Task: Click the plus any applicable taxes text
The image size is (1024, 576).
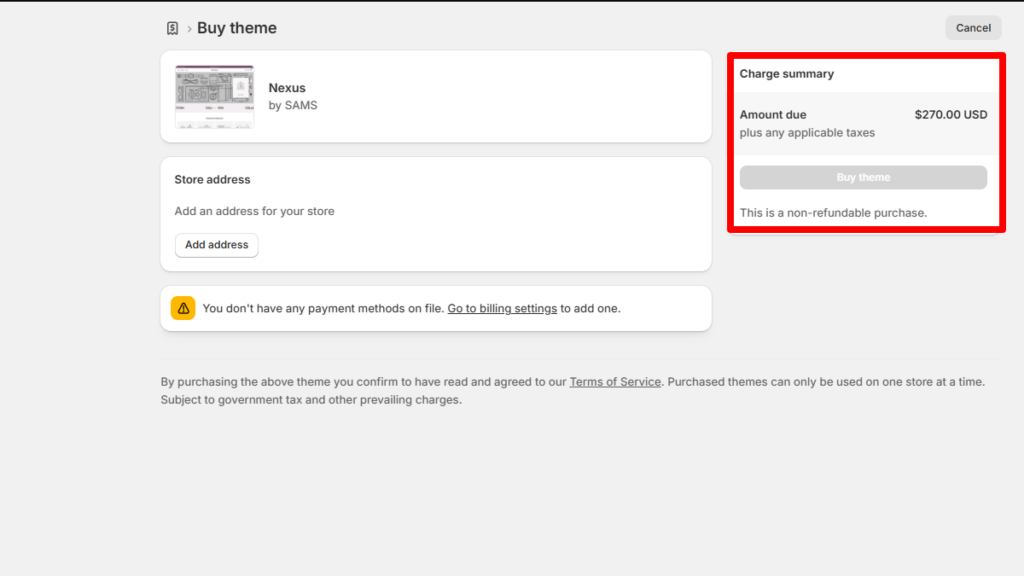Action: coord(807,133)
